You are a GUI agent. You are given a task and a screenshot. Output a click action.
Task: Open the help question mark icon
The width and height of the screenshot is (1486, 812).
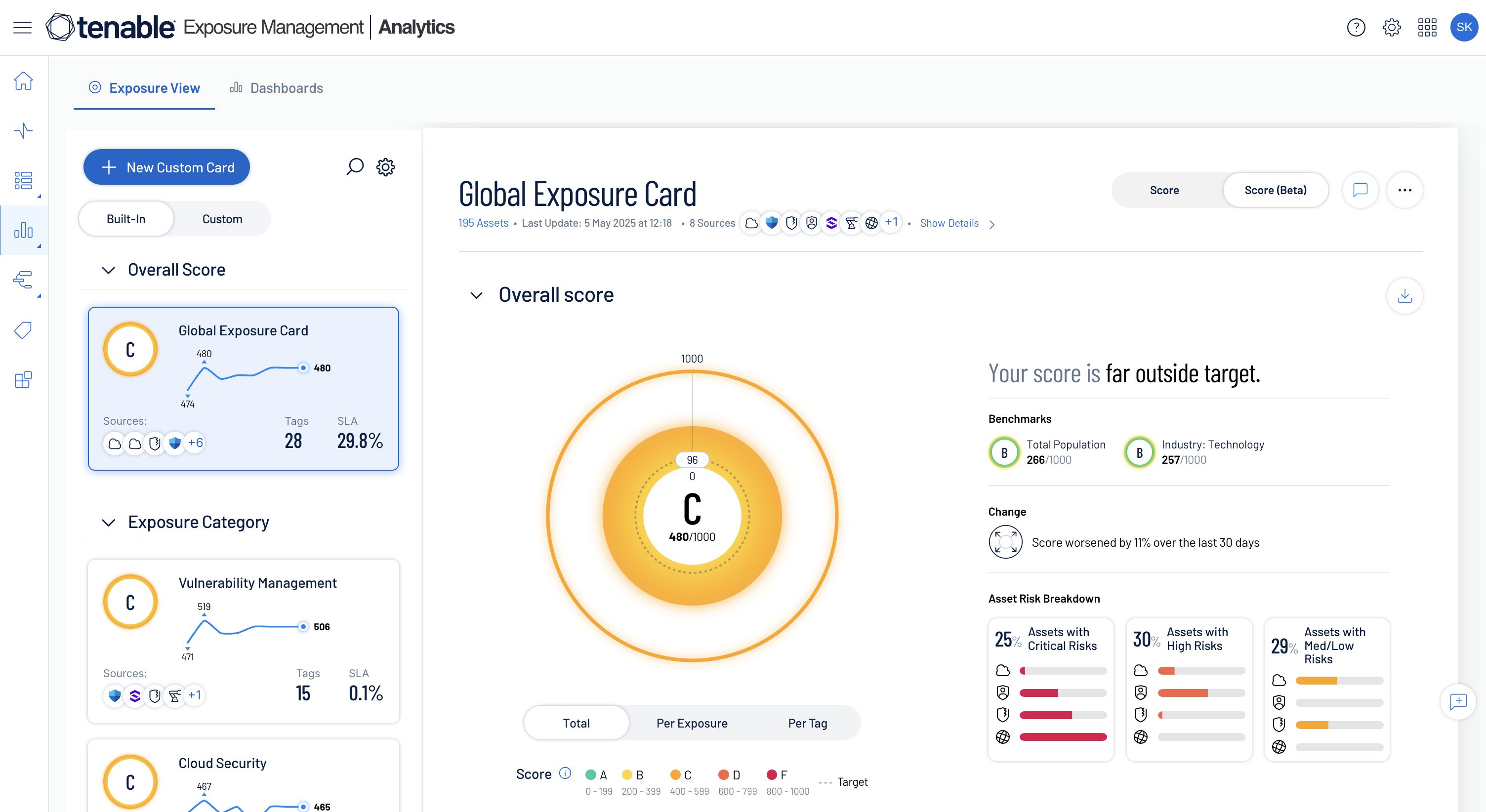pyautogui.click(x=1356, y=27)
